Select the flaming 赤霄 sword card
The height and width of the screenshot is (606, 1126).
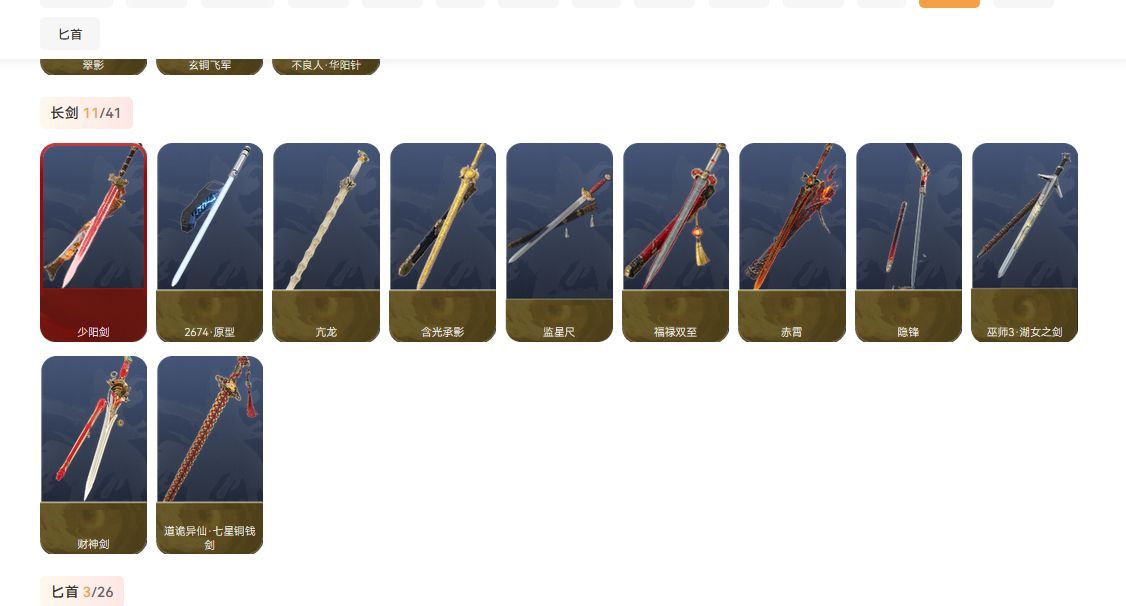(x=792, y=242)
